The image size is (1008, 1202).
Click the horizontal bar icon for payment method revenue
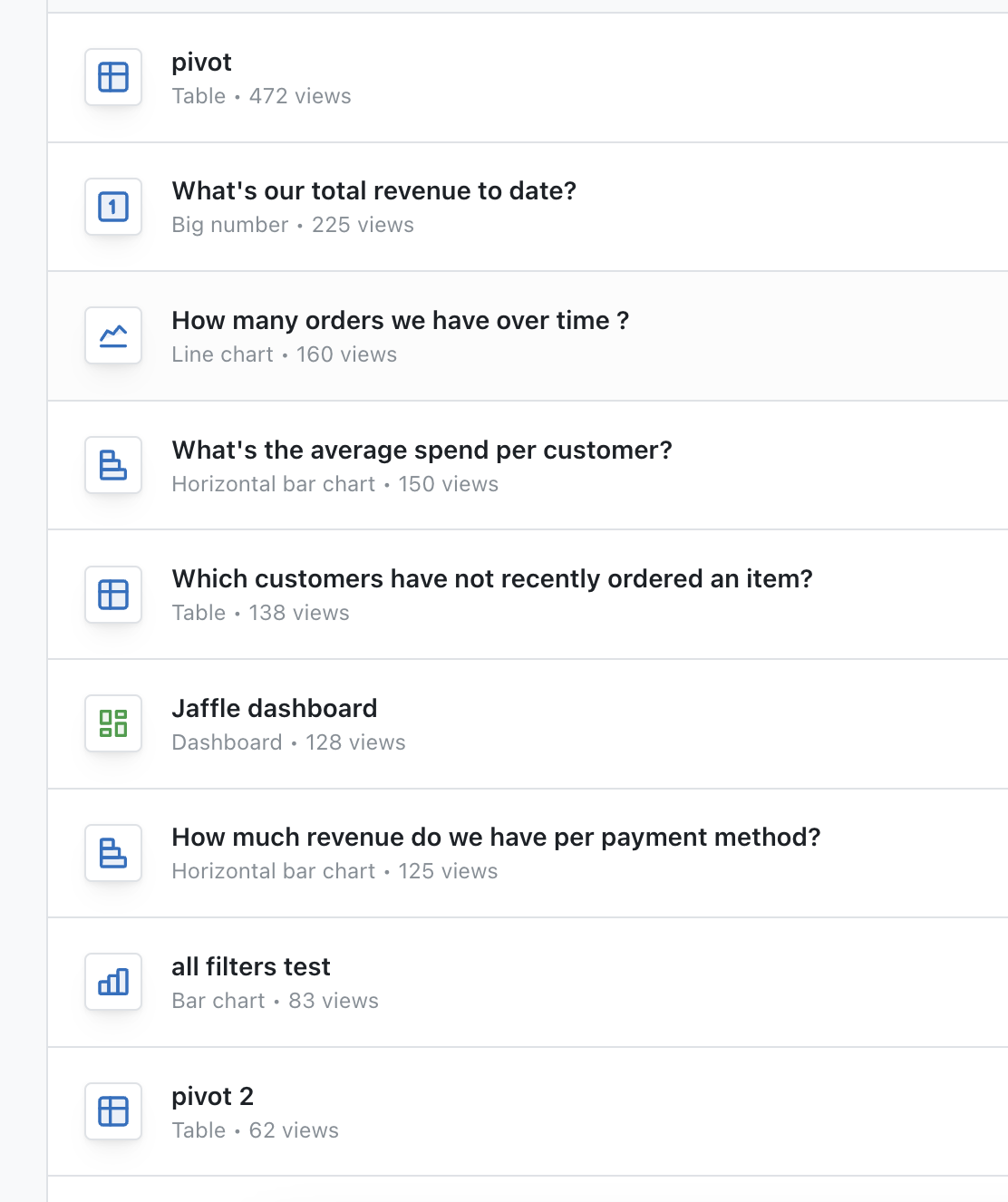click(x=113, y=853)
